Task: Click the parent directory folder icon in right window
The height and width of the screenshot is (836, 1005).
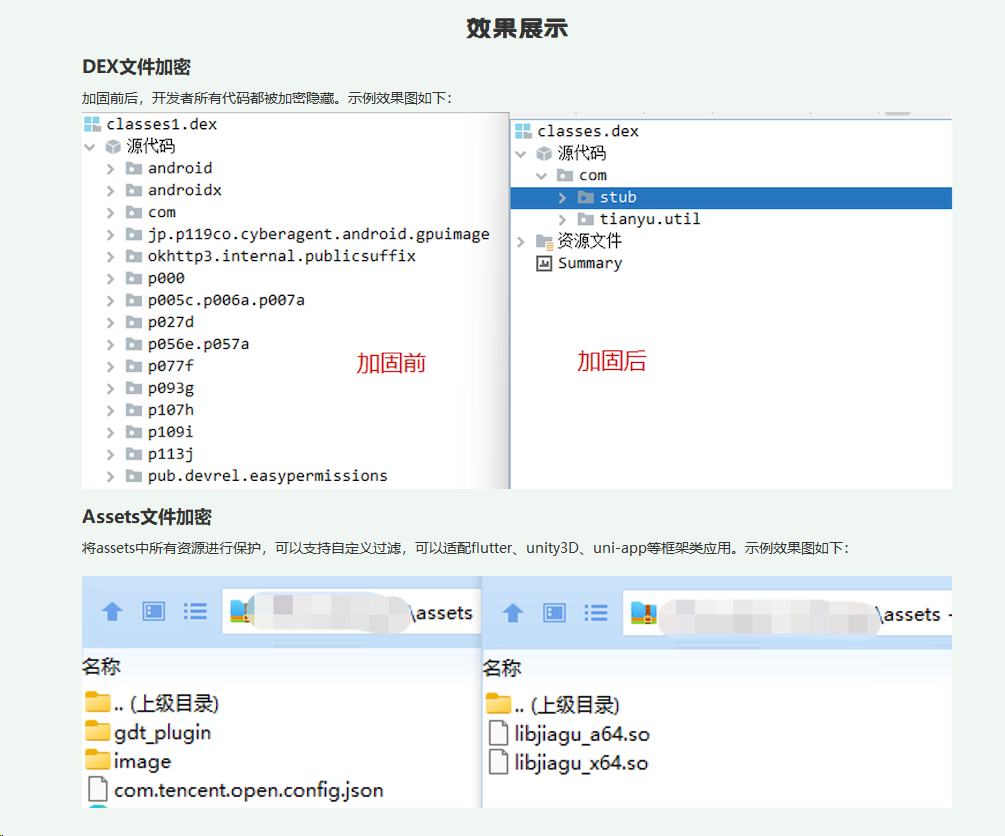Action: point(498,703)
